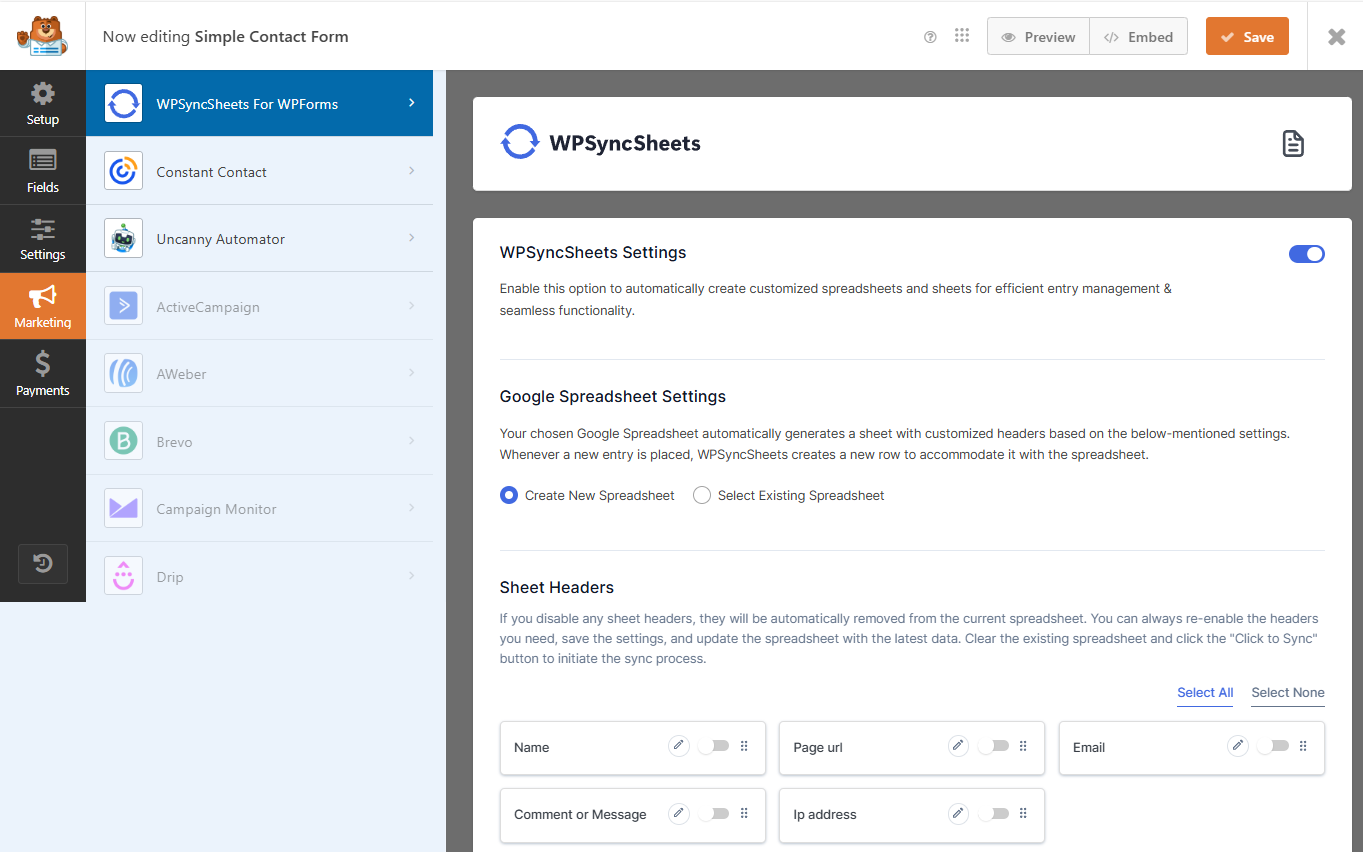Click the Ip address drag handle
The height and width of the screenshot is (852, 1363).
[x=1023, y=814]
